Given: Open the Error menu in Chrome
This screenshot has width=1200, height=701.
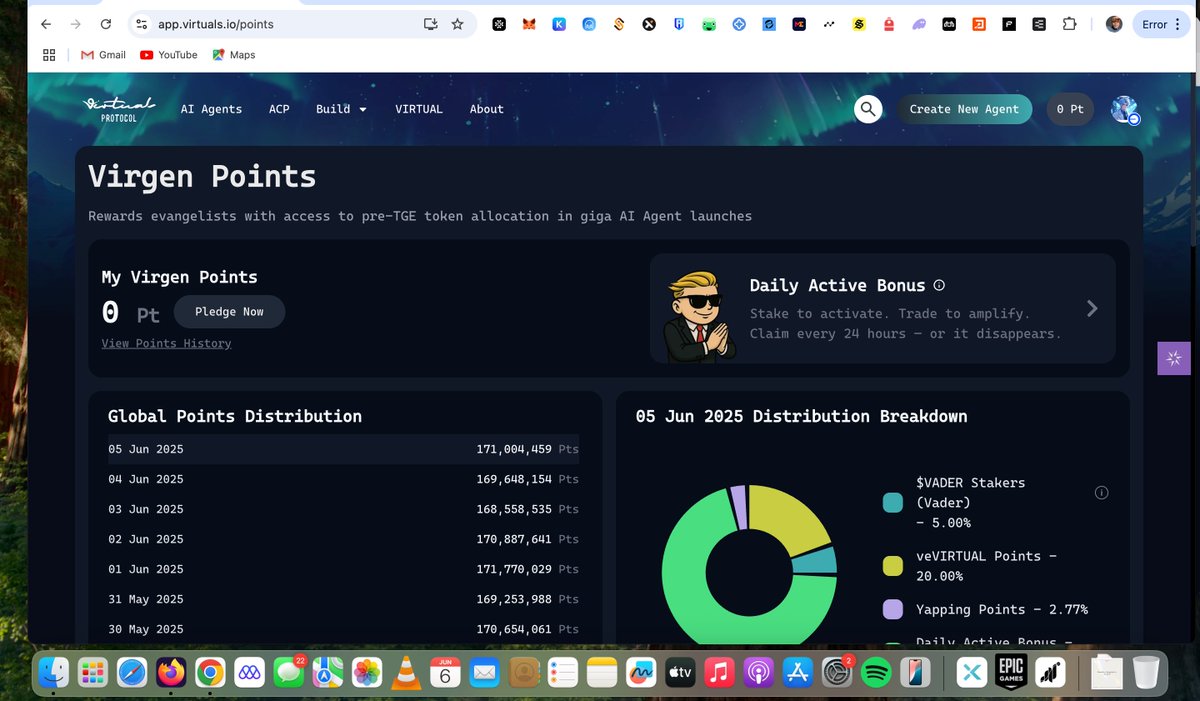Looking at the screenshot, I should [1161, 24].
